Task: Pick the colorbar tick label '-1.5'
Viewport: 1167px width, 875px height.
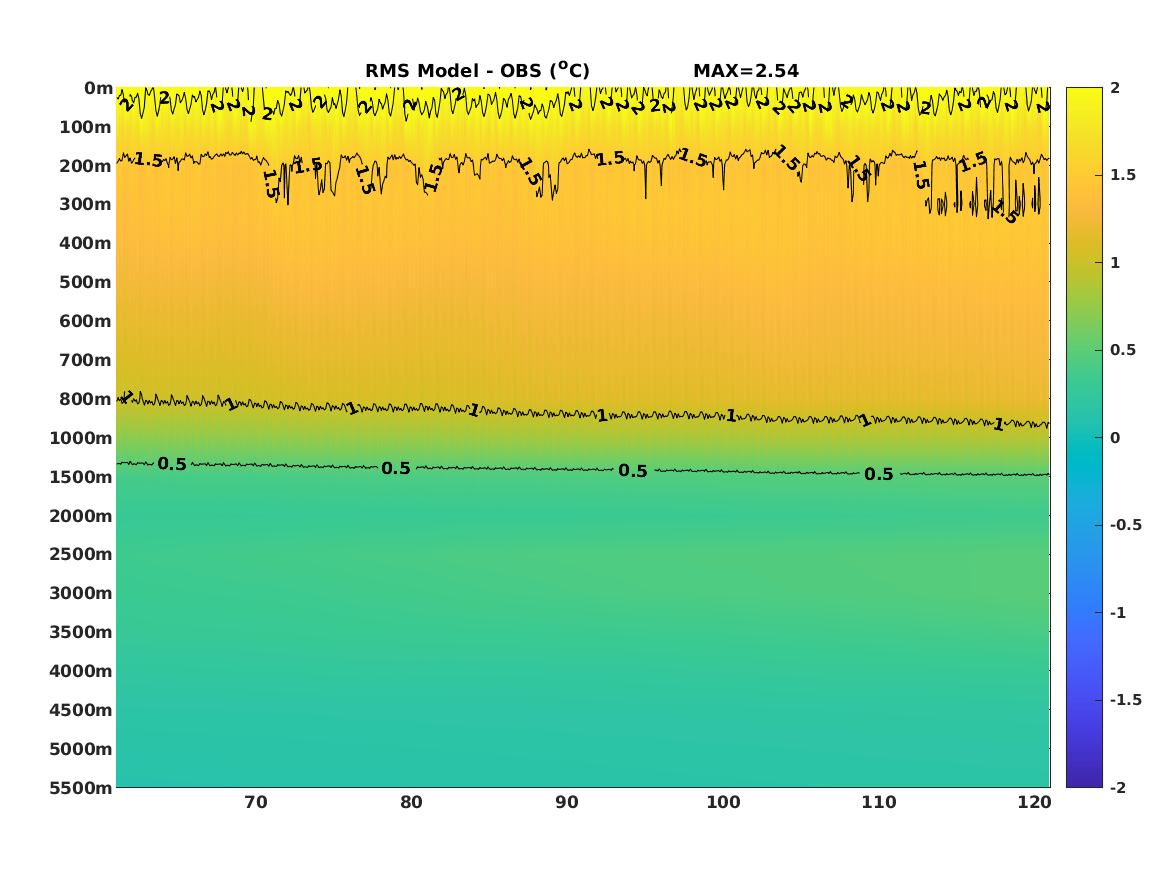Action: pyautogui.click(x=1125, y=700)
